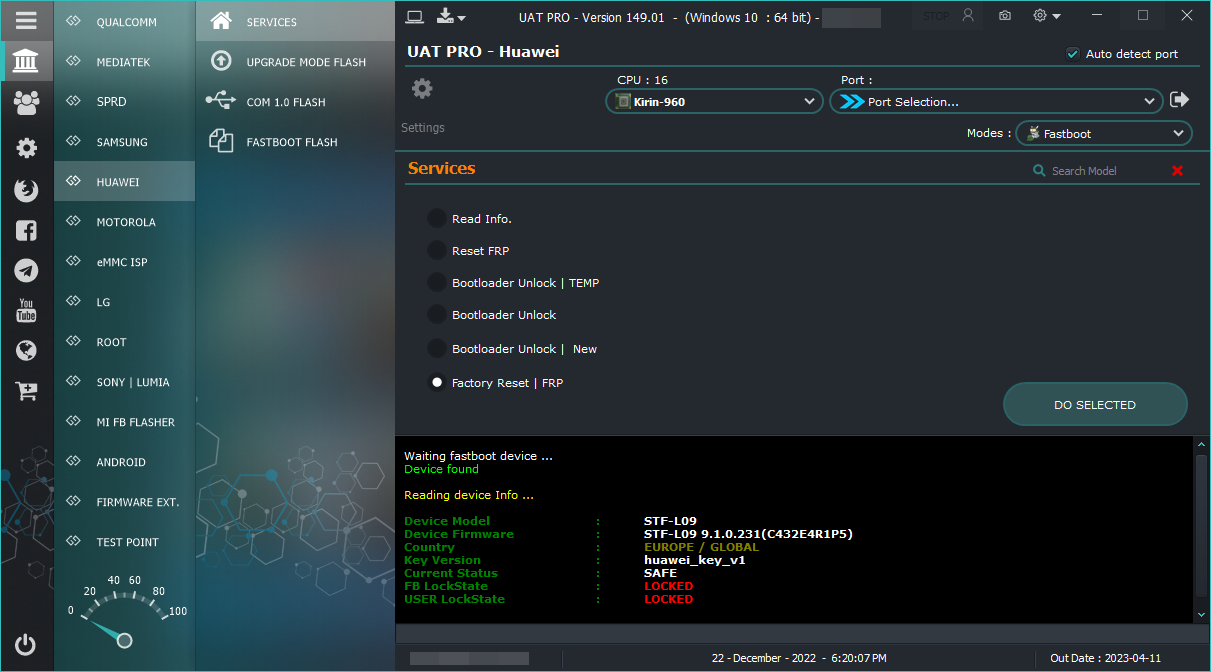Open the UPGRADE MODE FLASH tab
Image resolution: width=1211 pixels, height=672 pixels.
[295, 61]
